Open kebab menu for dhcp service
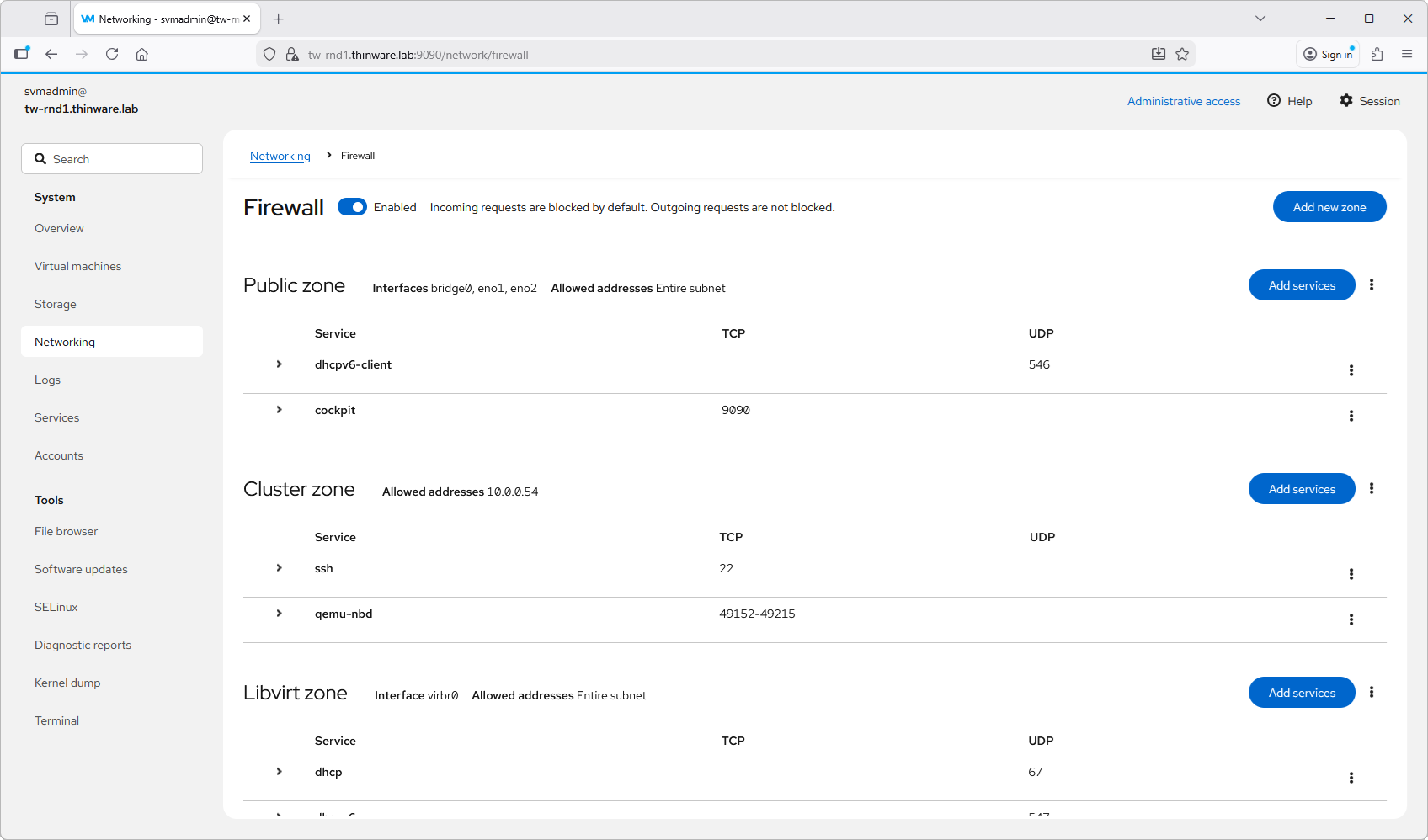 [1351, 778]
